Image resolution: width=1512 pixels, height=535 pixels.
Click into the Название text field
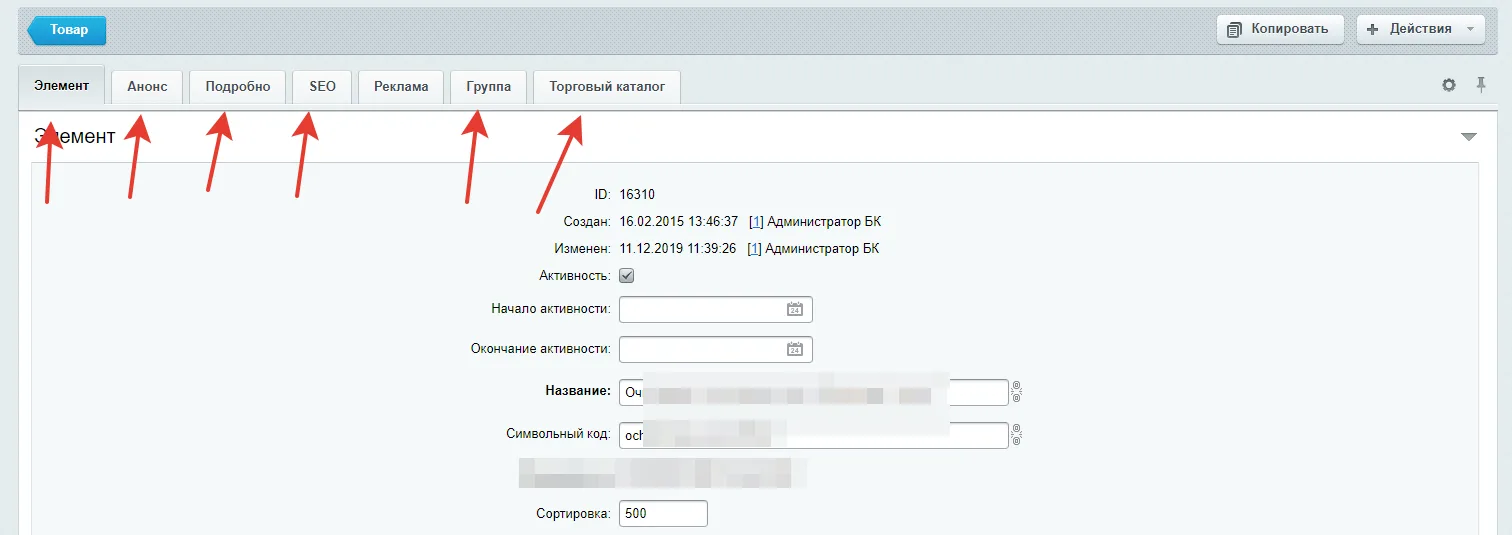pos(814,392)
